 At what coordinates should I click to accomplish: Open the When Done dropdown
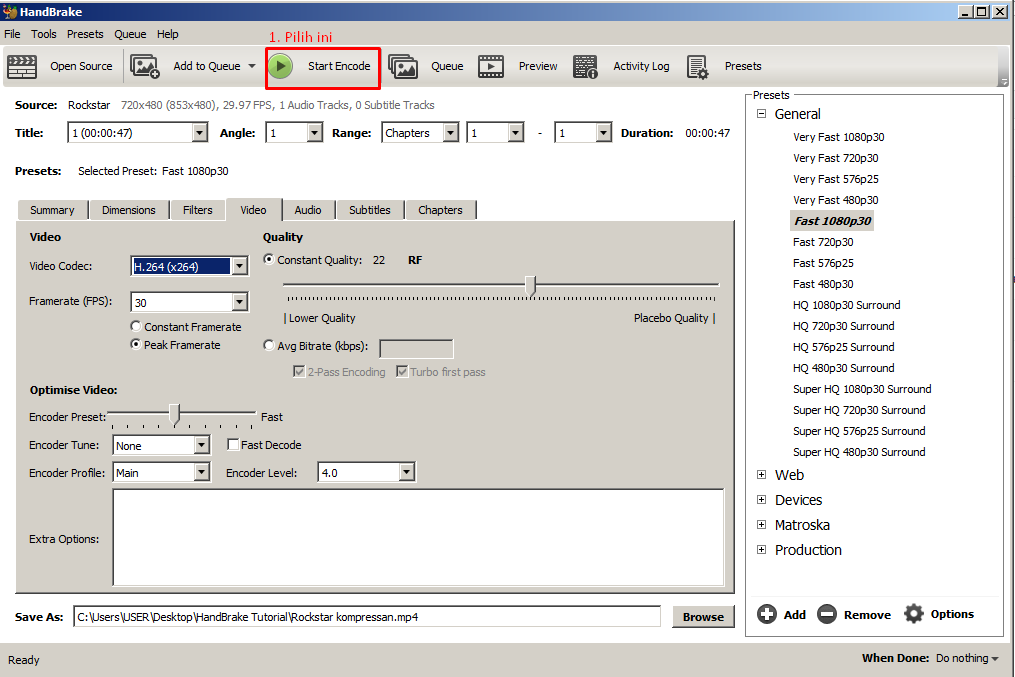[966, 658]
